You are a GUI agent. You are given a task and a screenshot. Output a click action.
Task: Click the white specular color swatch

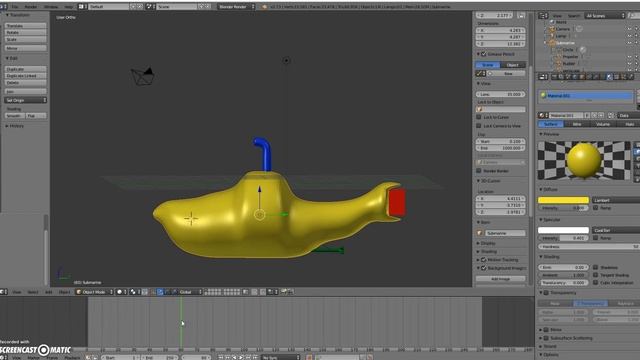[563, 230]
